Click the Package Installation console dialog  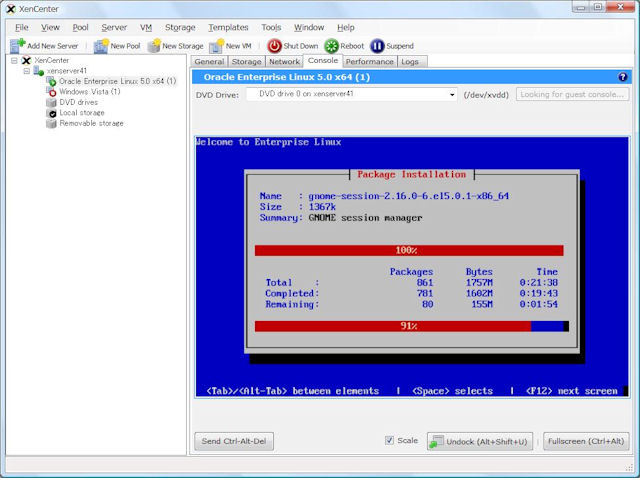click(412, 261)
